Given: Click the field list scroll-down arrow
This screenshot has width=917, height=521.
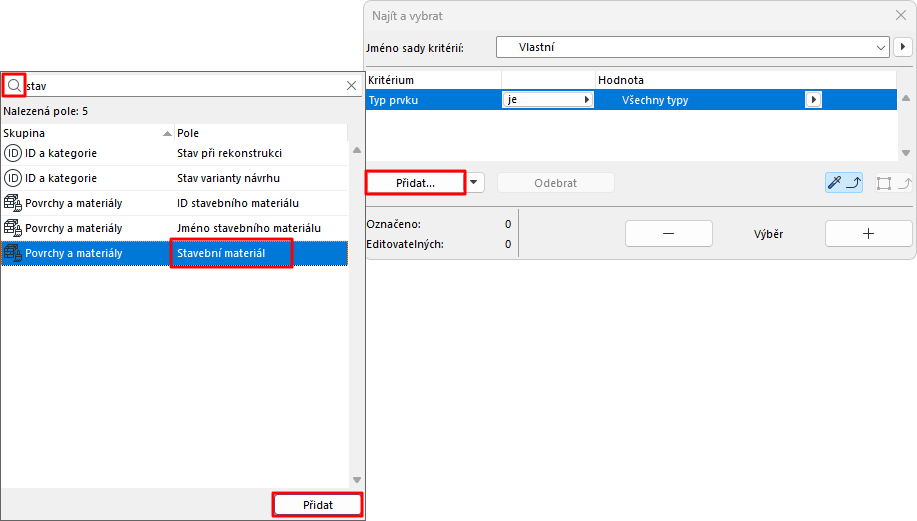Looking at the screenshot, I should coord(357,480).
